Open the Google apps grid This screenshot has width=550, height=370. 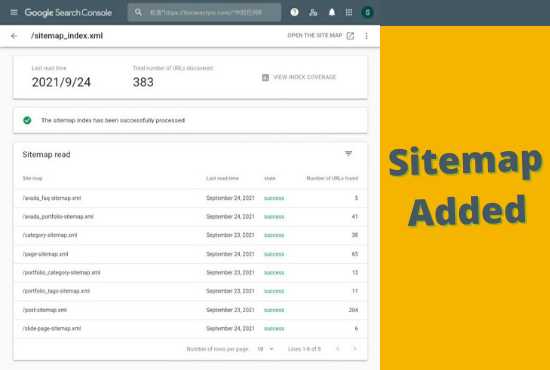pos(349,13)
